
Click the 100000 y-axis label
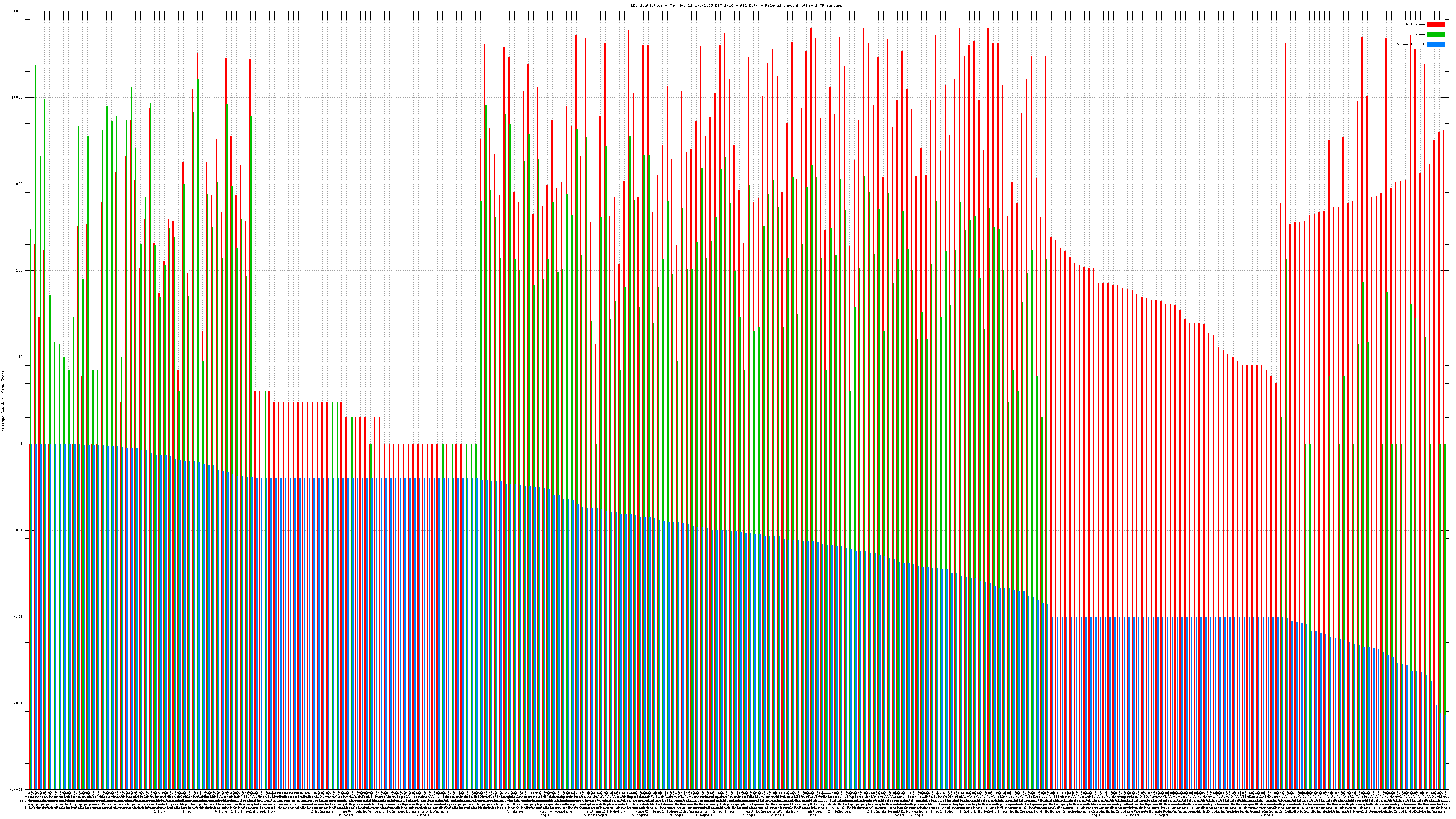(16, 11)
